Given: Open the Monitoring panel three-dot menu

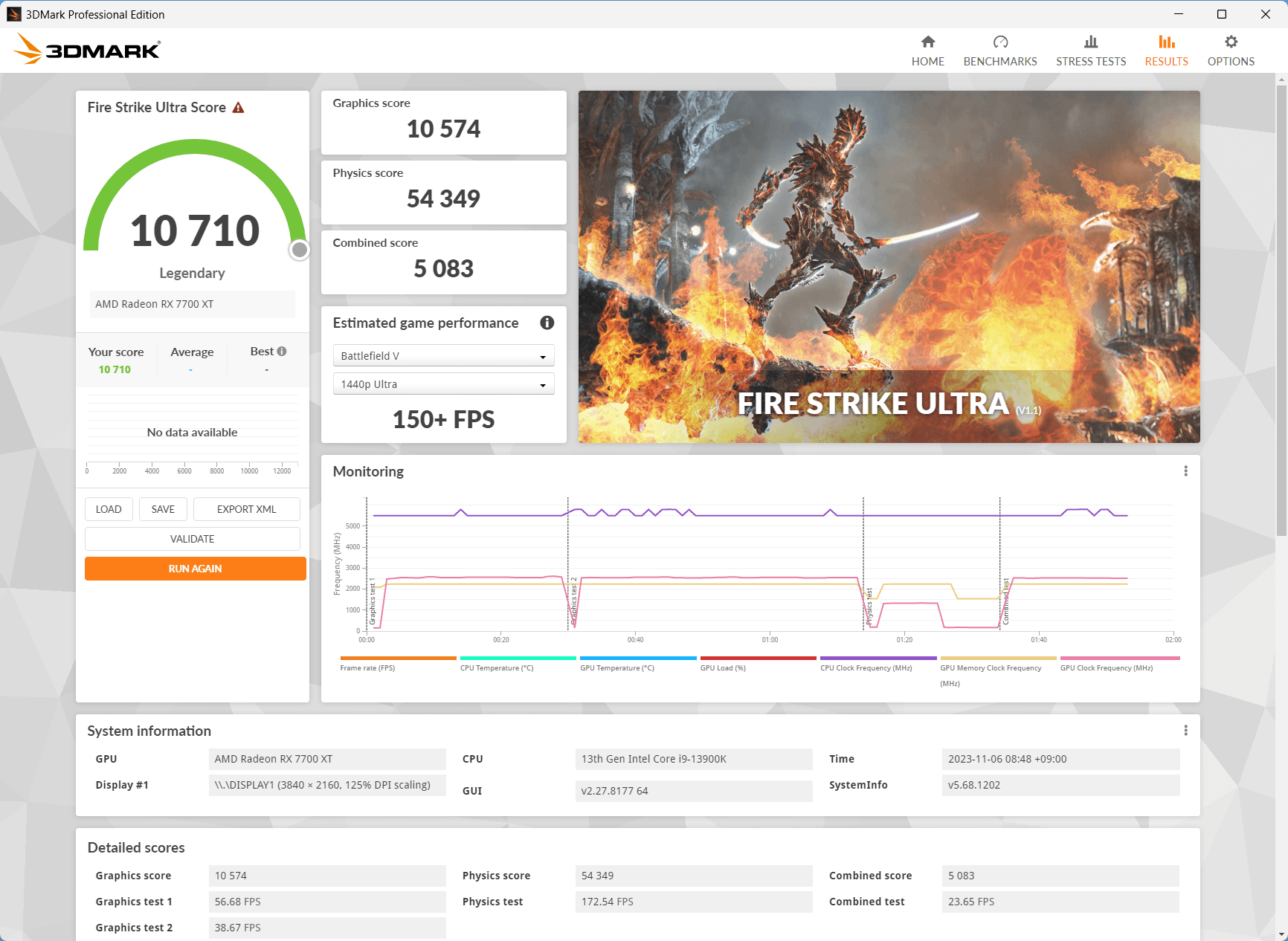Looking at the screenshot, I should tap(1185, 471).
